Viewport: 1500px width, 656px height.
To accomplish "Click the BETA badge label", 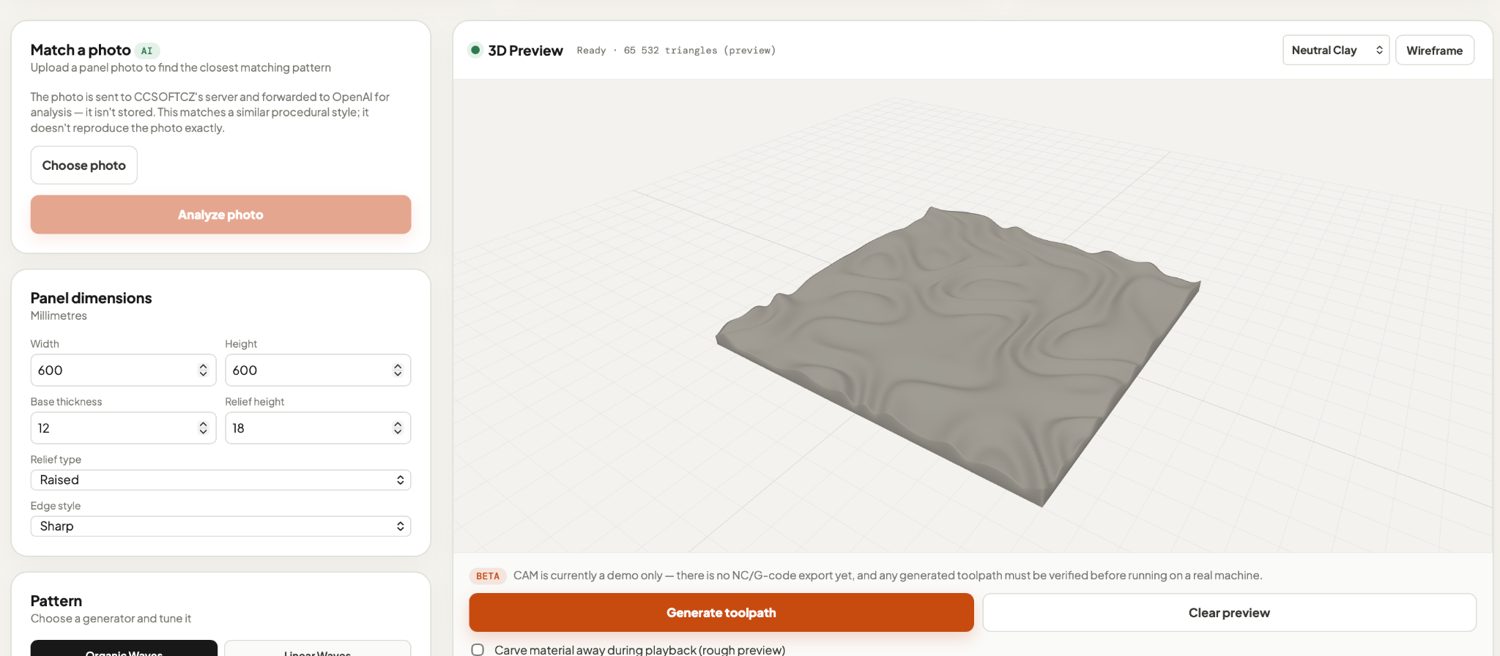I will (488, 576).
